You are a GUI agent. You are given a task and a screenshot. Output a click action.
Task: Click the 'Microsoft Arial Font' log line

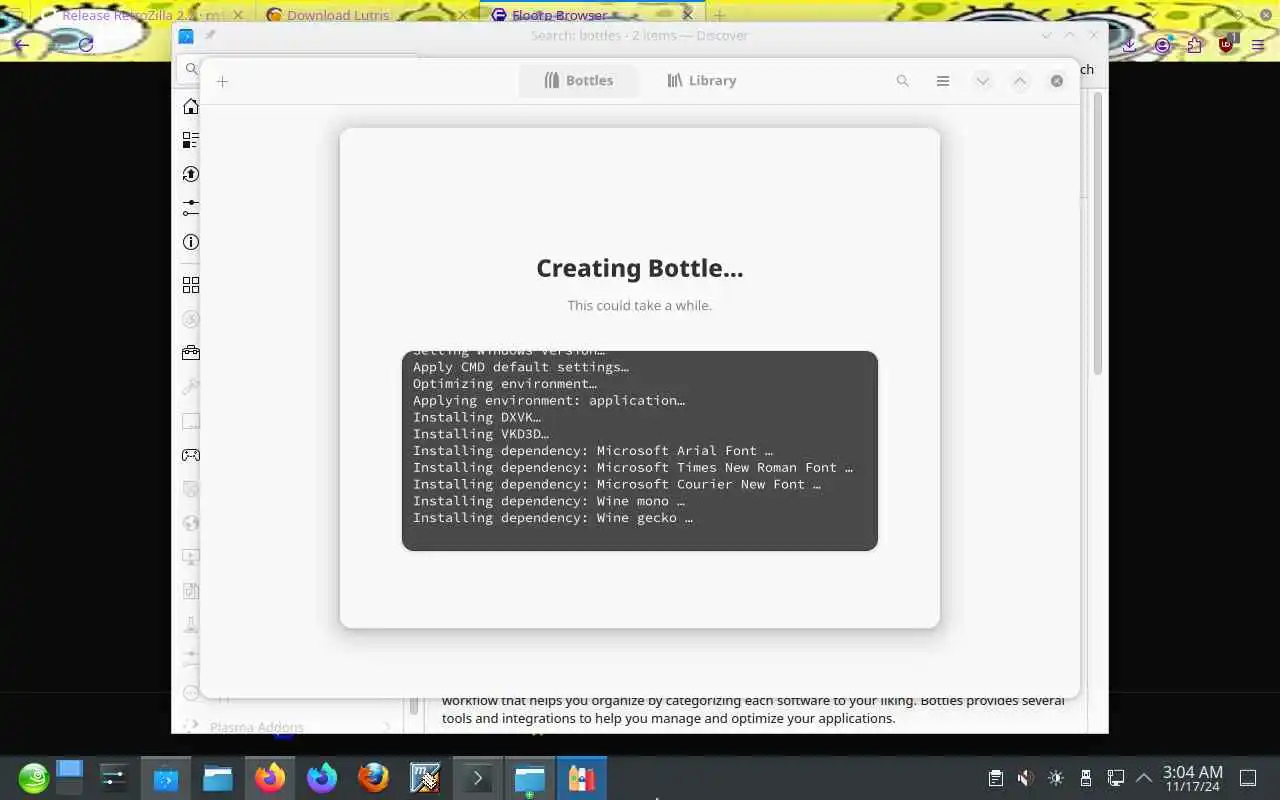coord(592,451)
